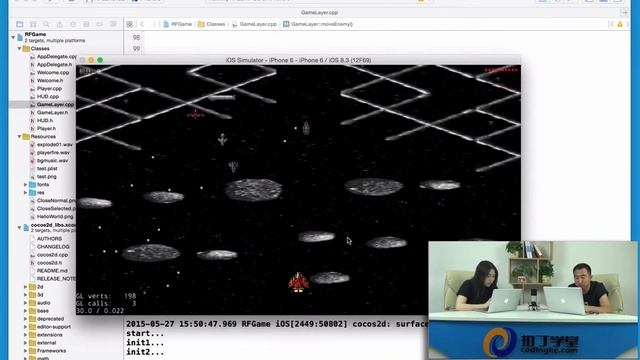Viewport: 640px width, 360px height.
Task: Select RFGame in the jump bar
Action: coord(178,24)
